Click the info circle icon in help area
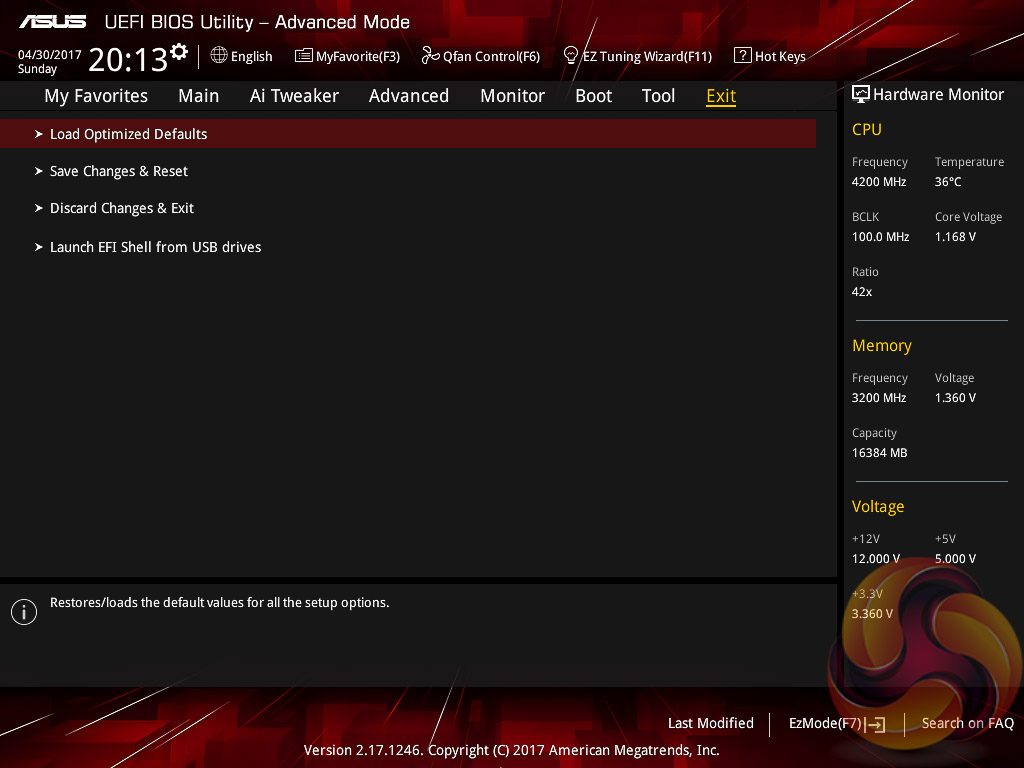Screen dimensions: 1024x768 pyautogui.click(x=24, y=612)
